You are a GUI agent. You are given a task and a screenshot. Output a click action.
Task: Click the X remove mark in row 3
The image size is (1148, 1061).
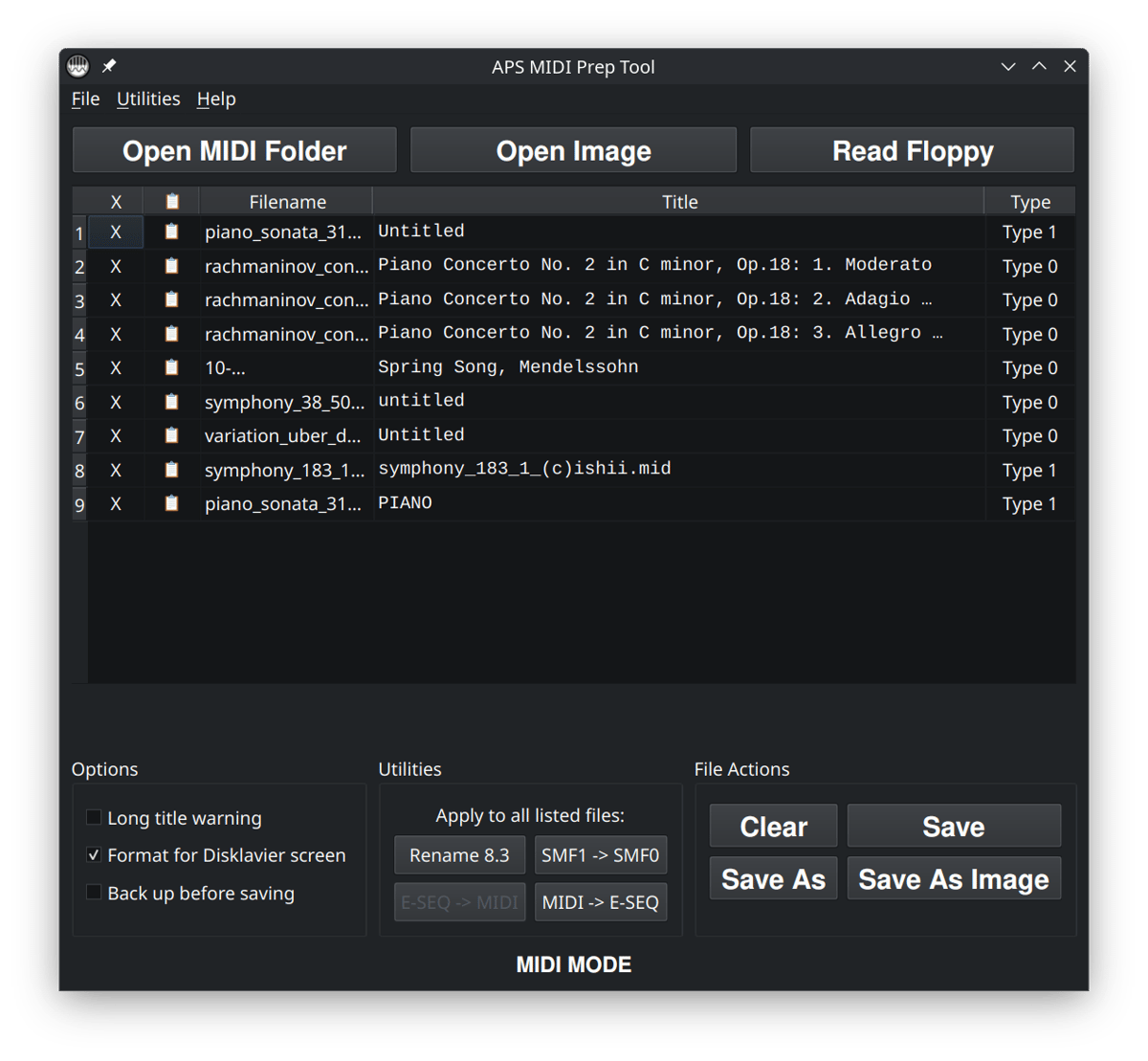click(x=116, y=299)
